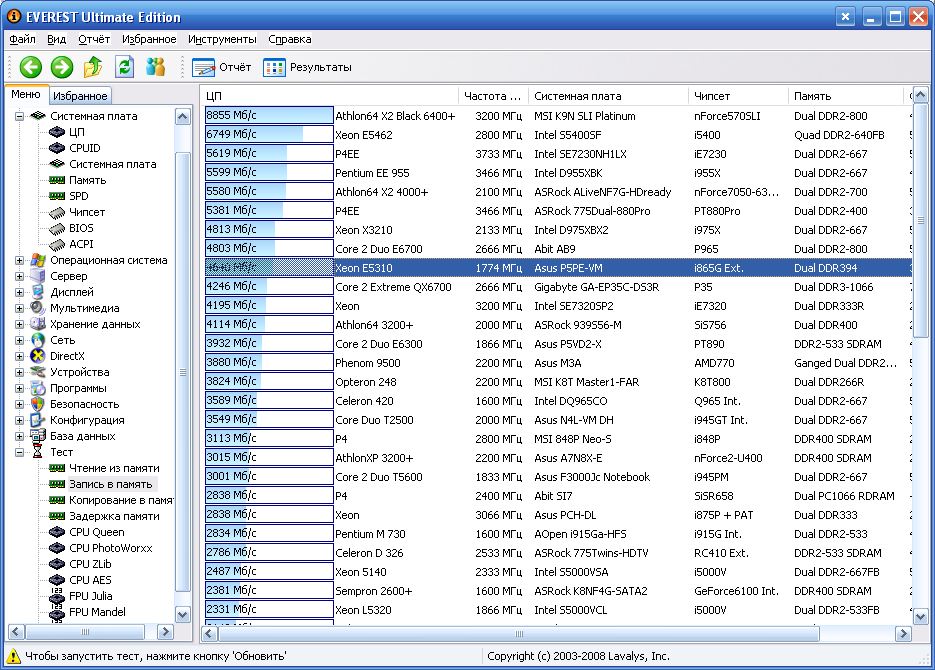Expand the Хранение данных node
Image resolution: width=935 pixels, height=670 pixels.
(x=20, y=324)
